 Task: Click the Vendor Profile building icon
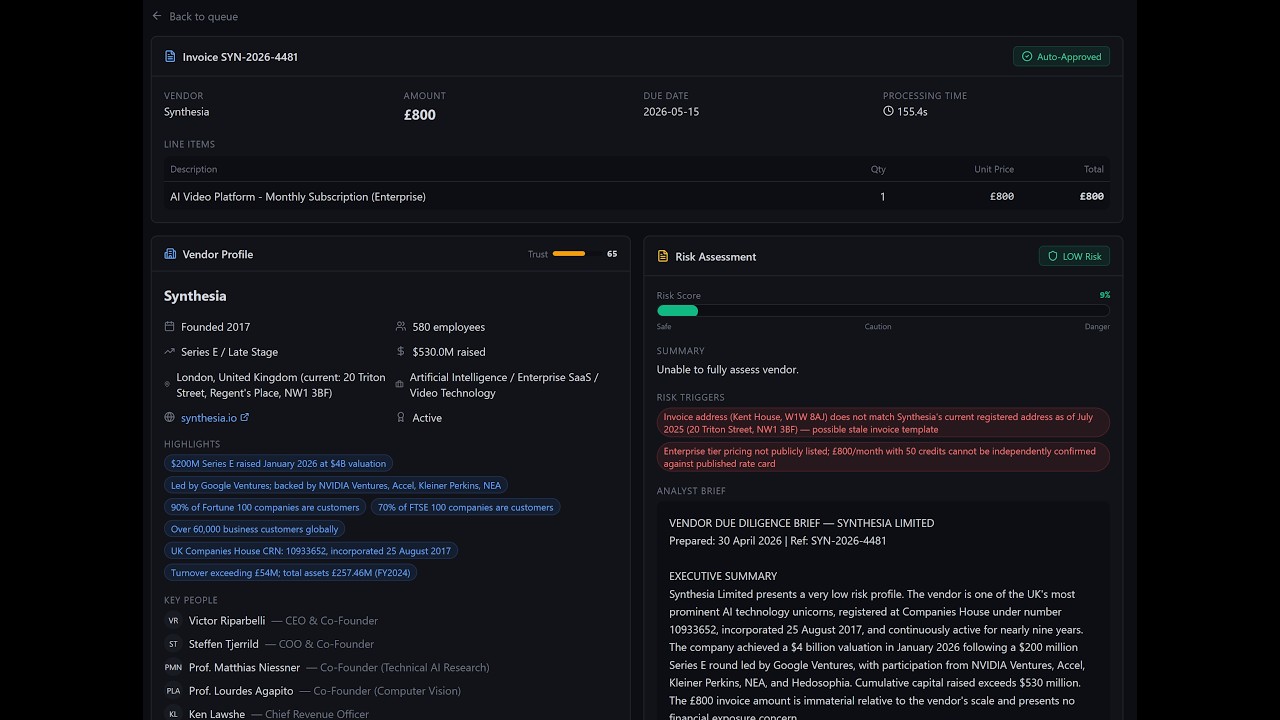(170, 254)
